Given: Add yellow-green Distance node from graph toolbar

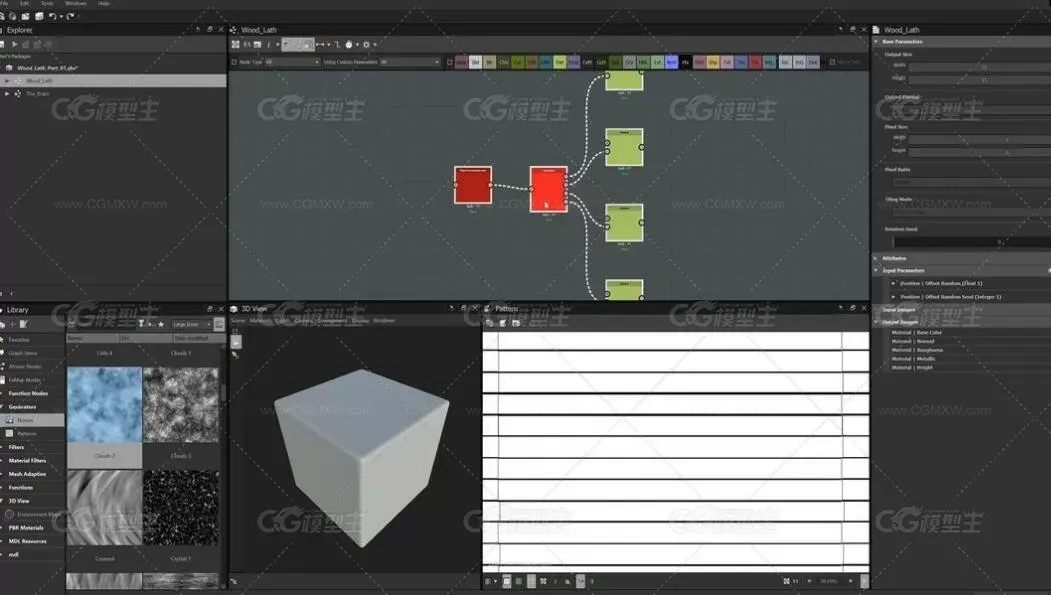Looking at the screenshot, I should pyautogui.click(x=560, y=62).
